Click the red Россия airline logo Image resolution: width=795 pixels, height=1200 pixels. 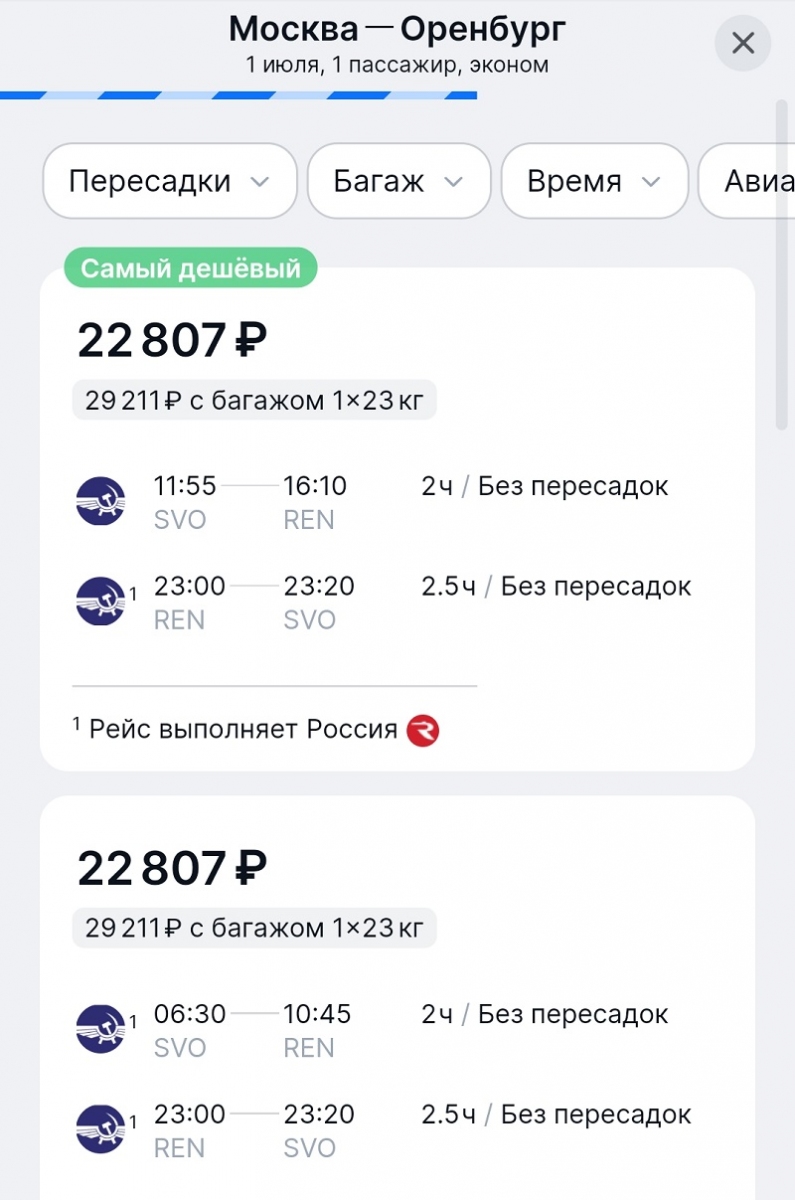point(423,730)
